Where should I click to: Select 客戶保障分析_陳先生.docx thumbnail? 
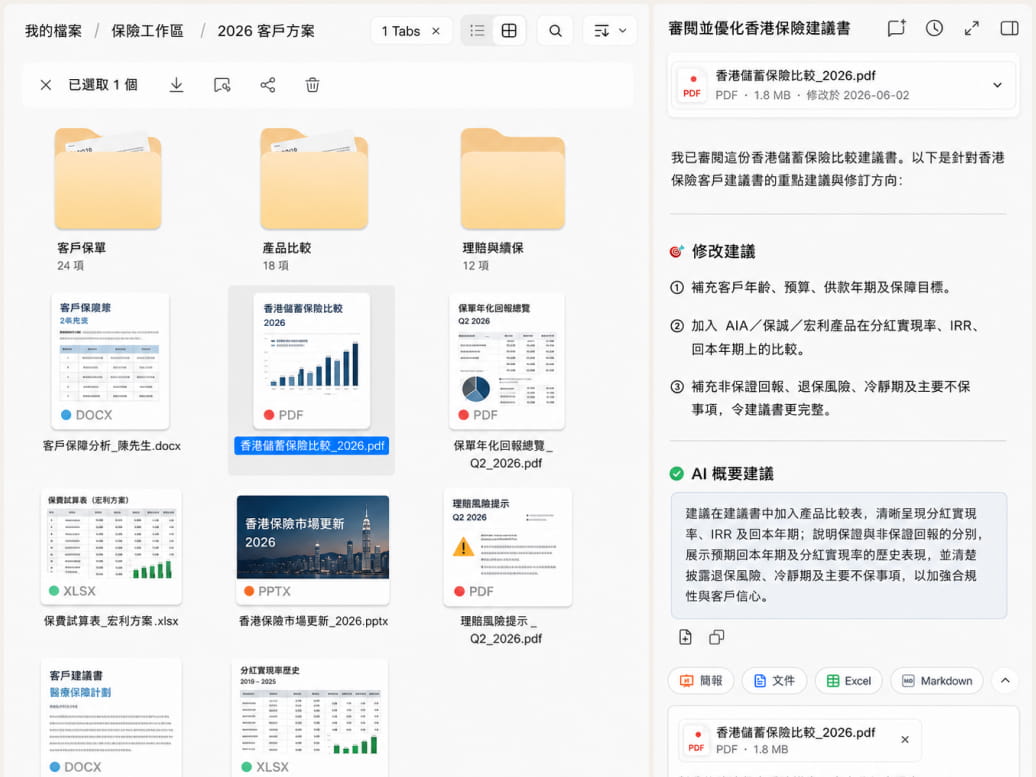click(x=110, y=361)
